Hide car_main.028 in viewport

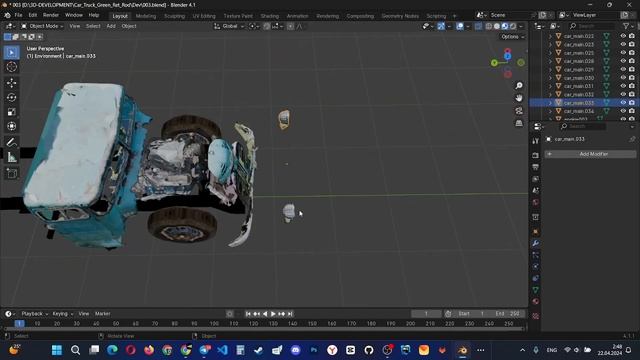pos(623,61)
